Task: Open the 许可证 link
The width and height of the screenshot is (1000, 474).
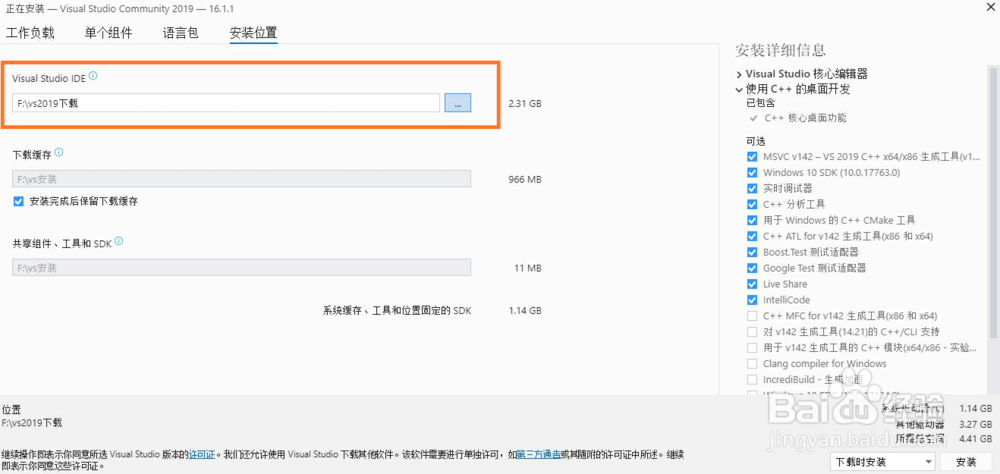Action: point(200,455)
